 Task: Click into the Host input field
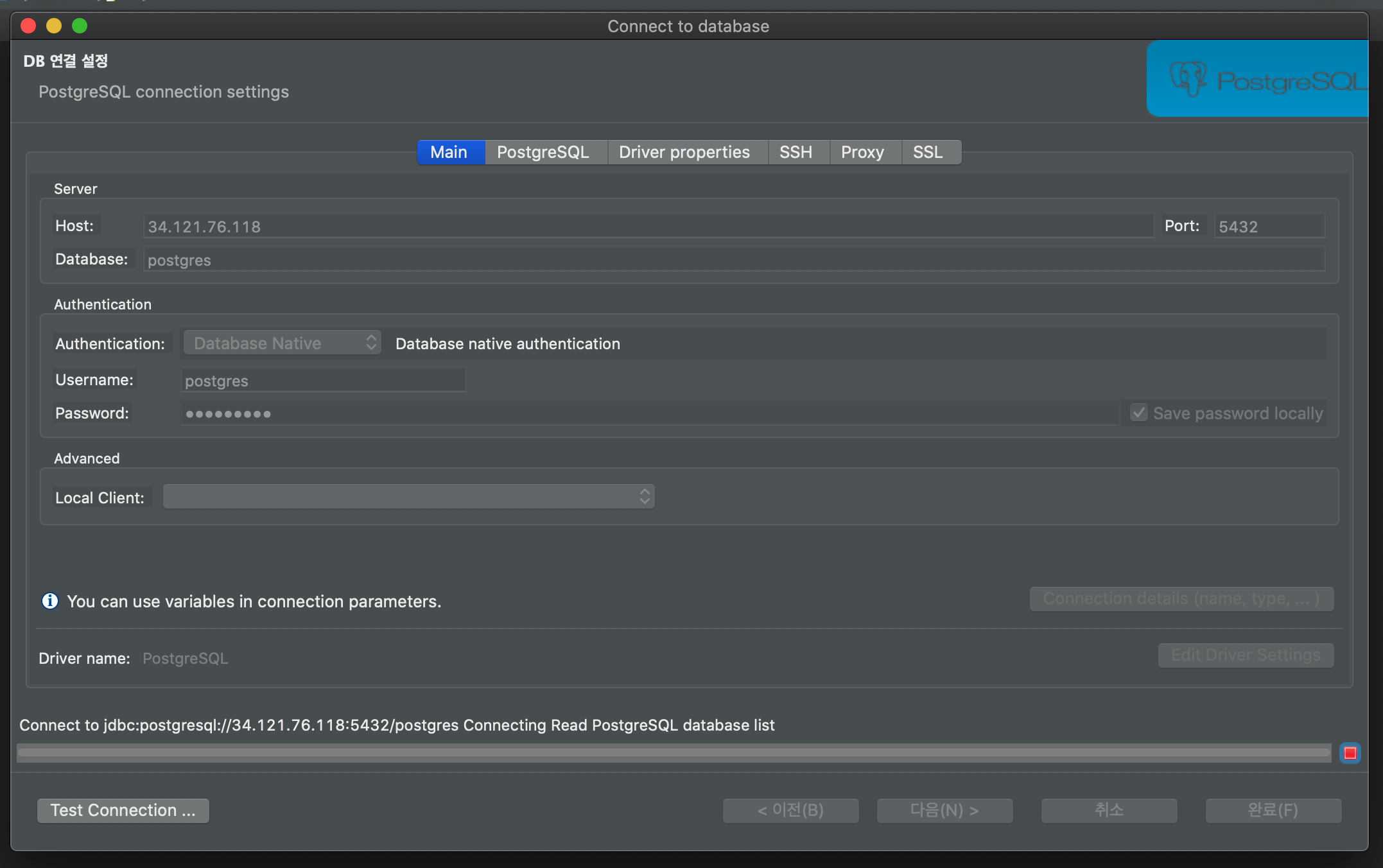coord(647,226)
